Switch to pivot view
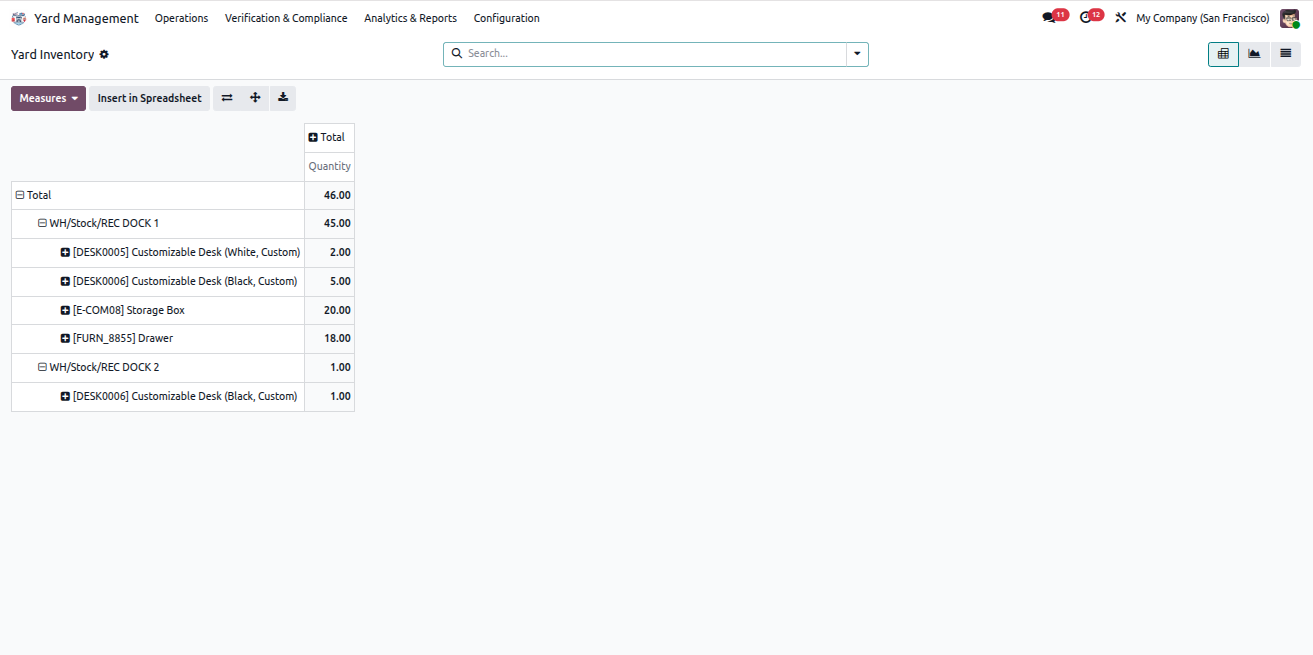This screenshot has width=1313, height=655. click(x=1223, y=54)
